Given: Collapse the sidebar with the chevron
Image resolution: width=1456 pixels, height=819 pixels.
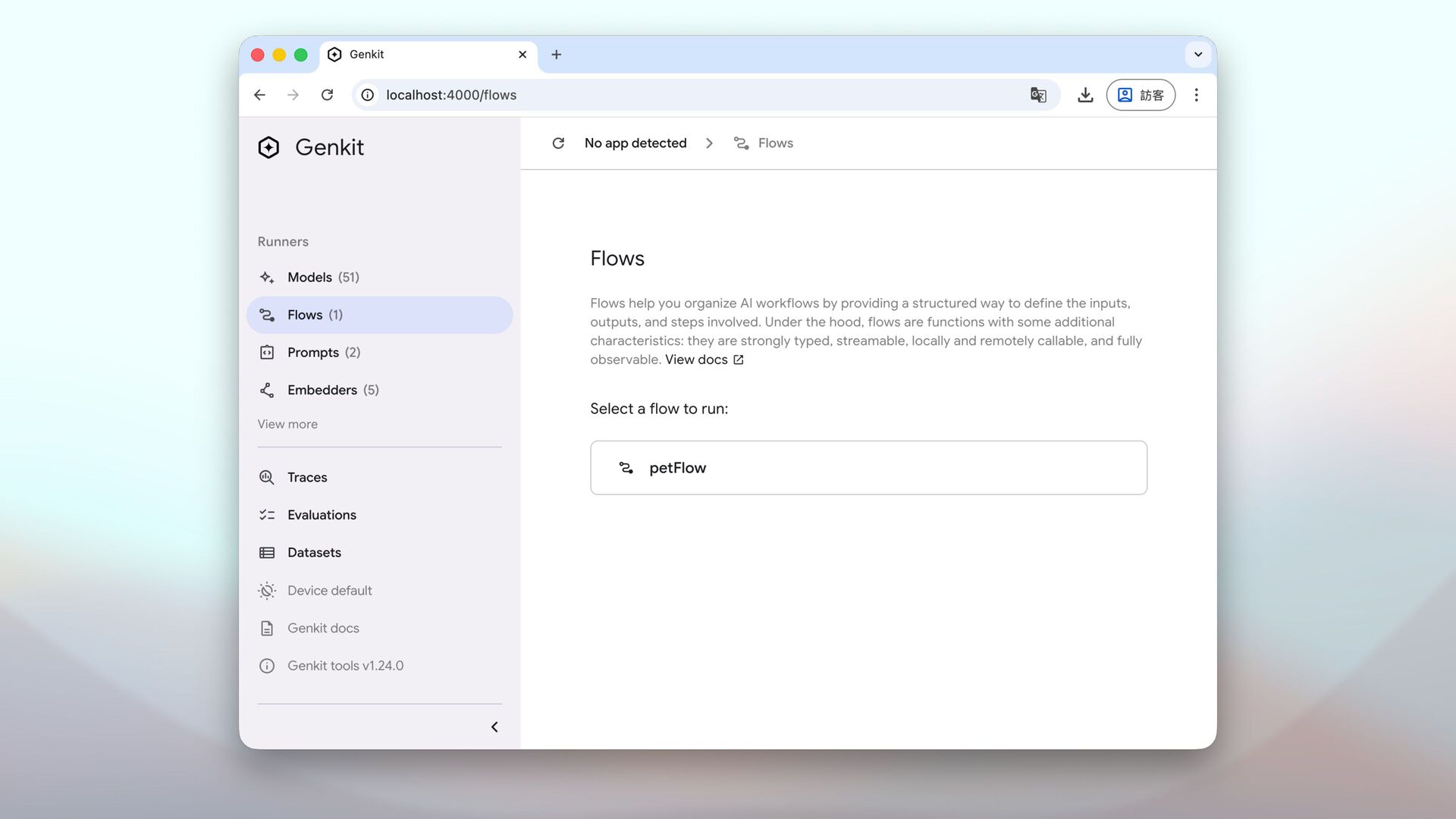Looking at the screenshot, I should [494, 727].
